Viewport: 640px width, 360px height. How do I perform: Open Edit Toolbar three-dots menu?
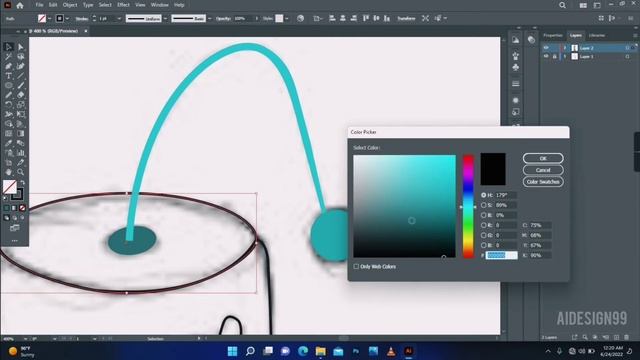15,241
